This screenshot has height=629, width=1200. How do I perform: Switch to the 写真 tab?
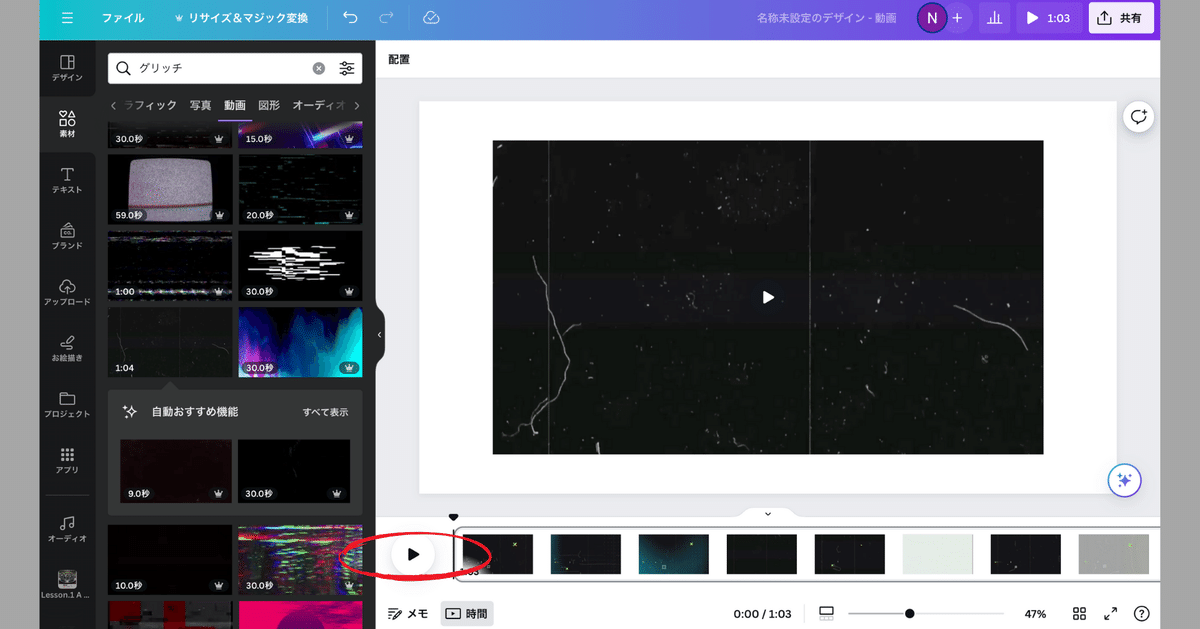pos(201,105)
